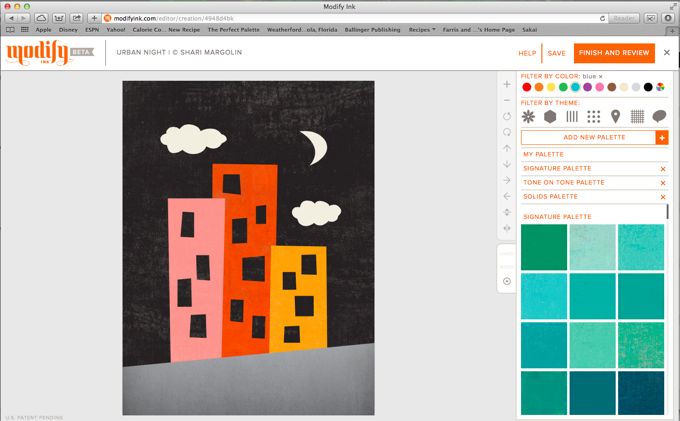Open the ESPN bookmark

click(x=92, y=29)
